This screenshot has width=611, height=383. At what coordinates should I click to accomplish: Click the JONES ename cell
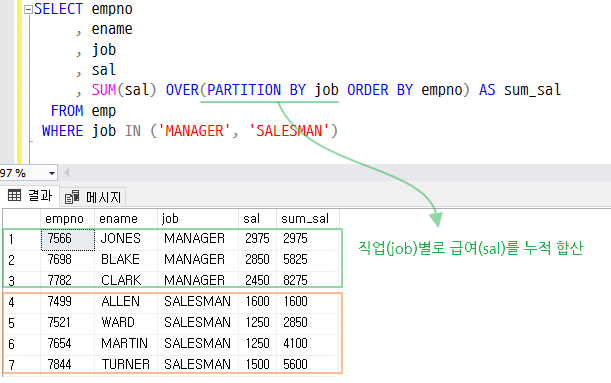(x=126, y=239)
